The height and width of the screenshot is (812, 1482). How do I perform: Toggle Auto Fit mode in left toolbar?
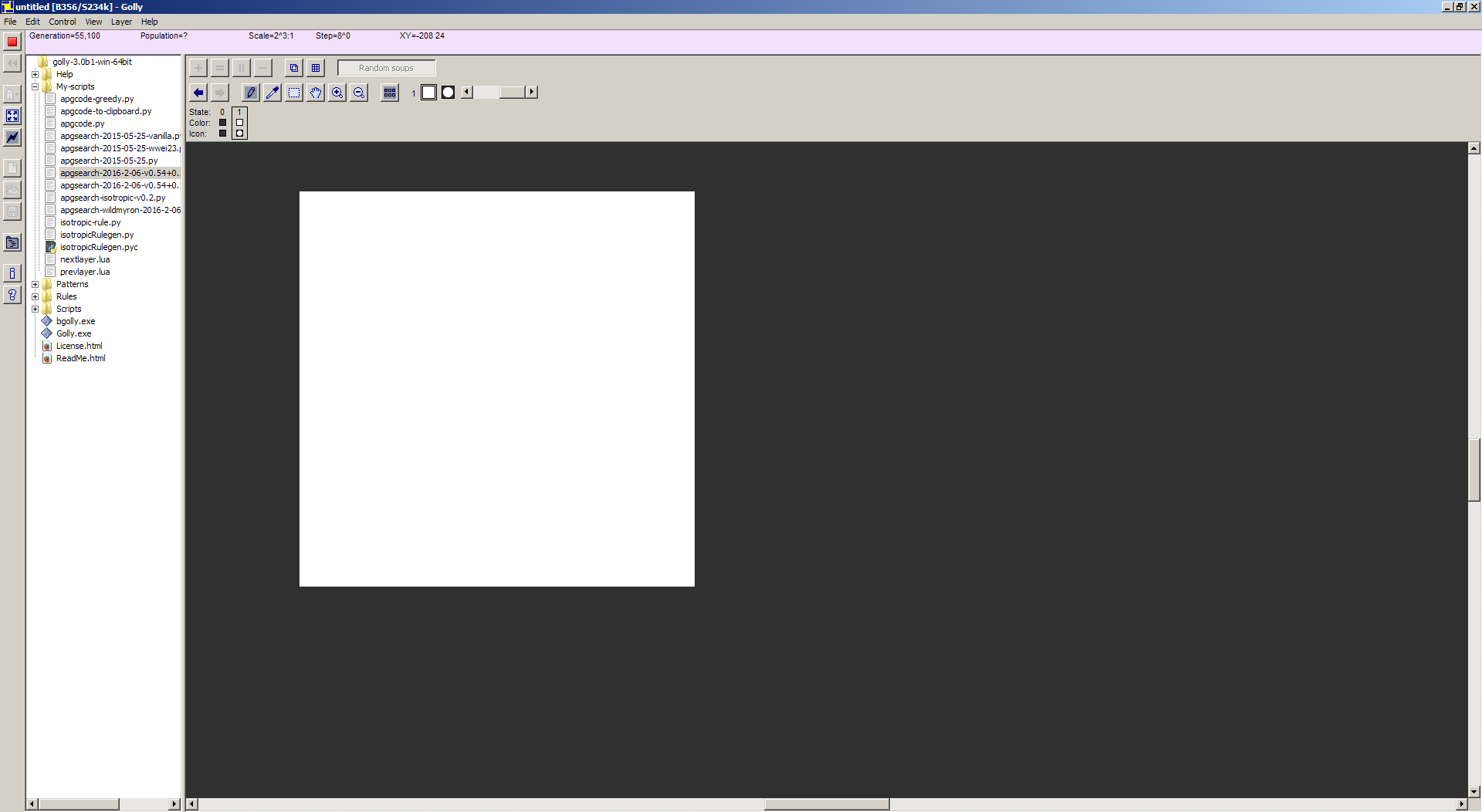pos(12,116)
